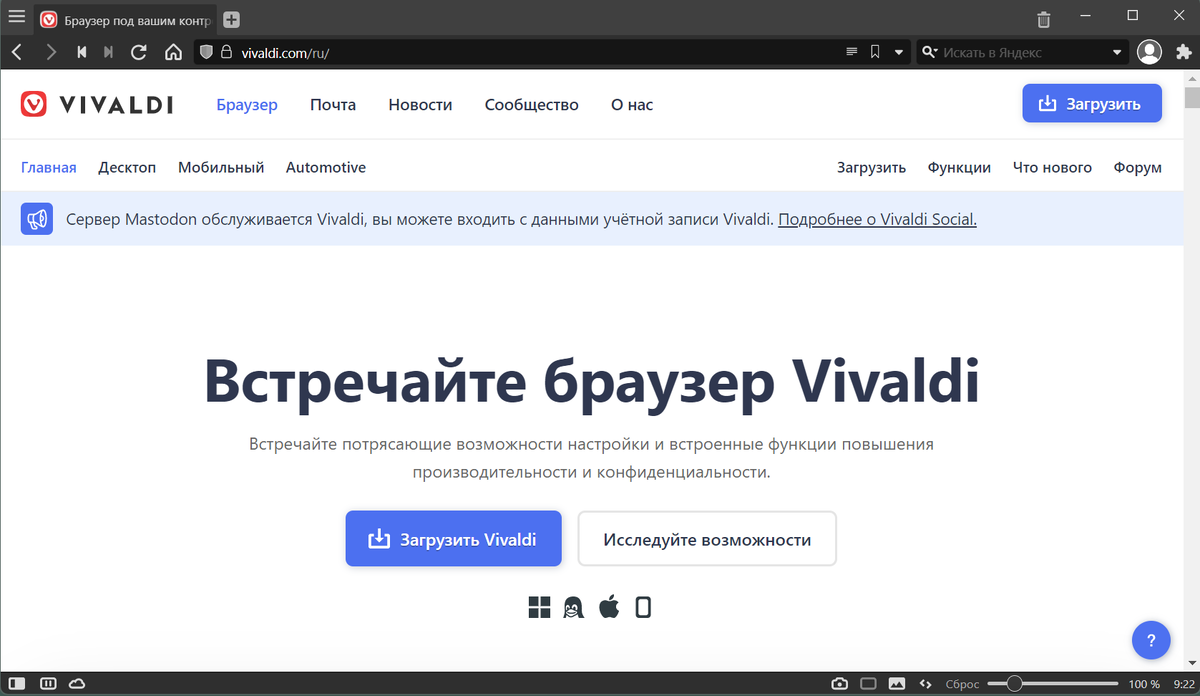Select the Десктоп sub-navigation link

point(127,167)
